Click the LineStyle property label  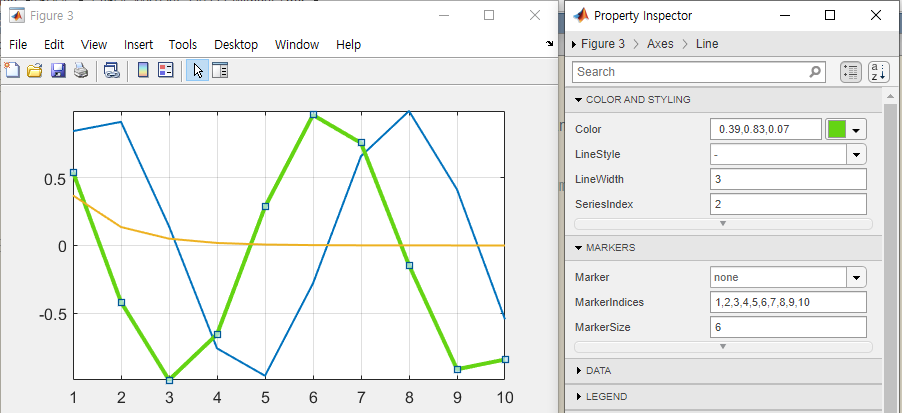tap(598, 154)
